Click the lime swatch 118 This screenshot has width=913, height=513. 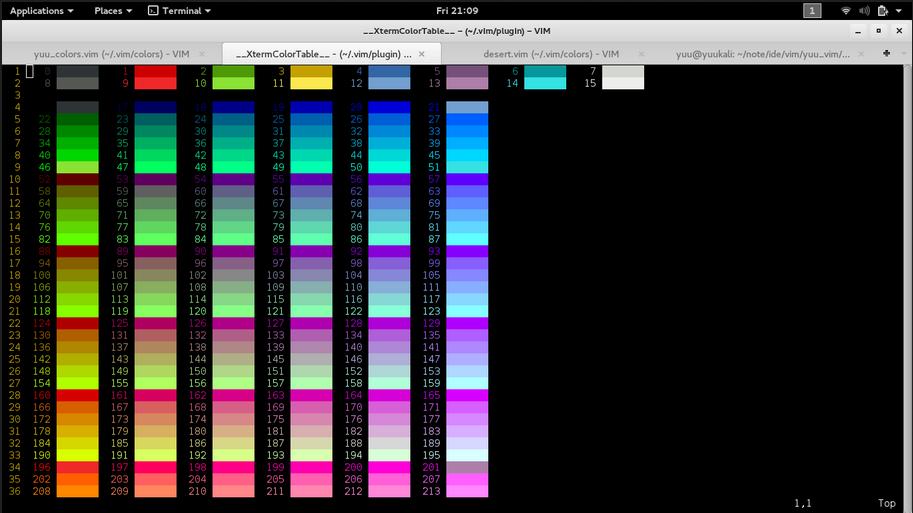tap(77, 311)
